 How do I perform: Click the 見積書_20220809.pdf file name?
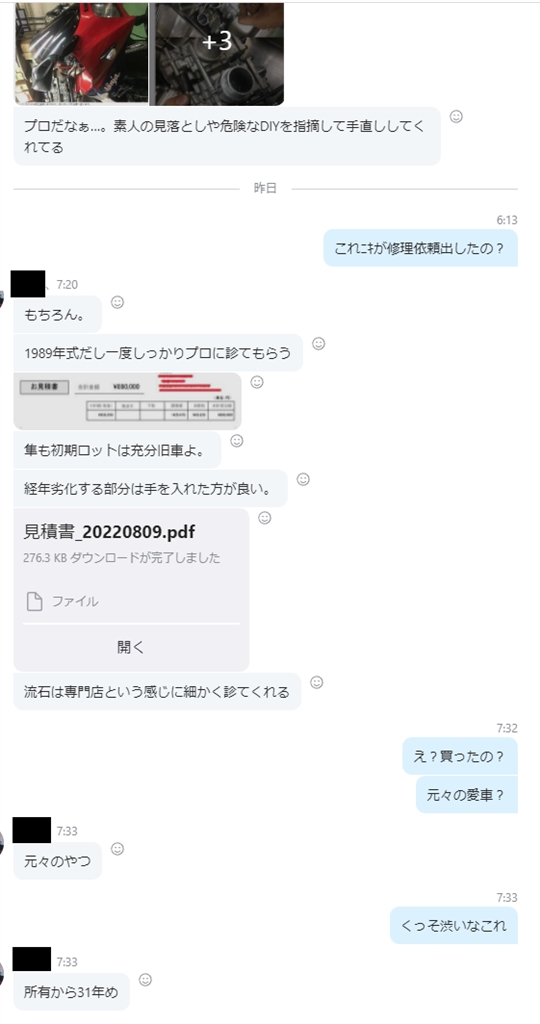point(109,532)
